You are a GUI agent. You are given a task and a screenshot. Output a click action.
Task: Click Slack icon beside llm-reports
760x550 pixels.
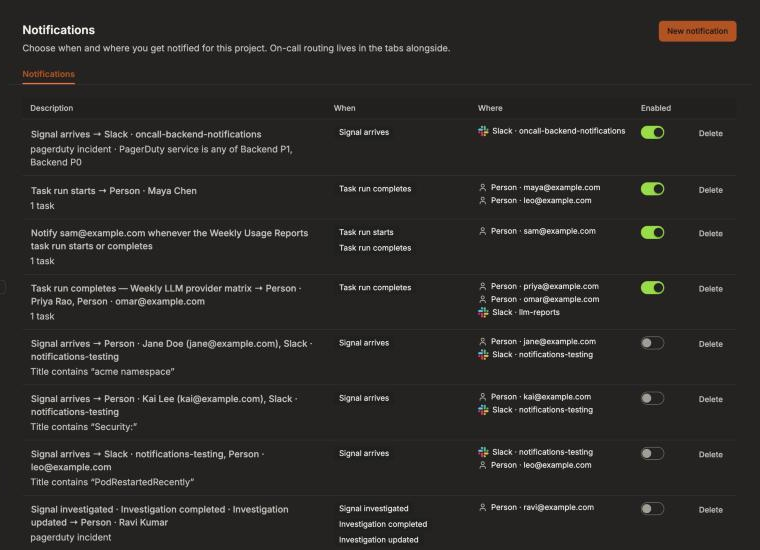click(483, 313)
